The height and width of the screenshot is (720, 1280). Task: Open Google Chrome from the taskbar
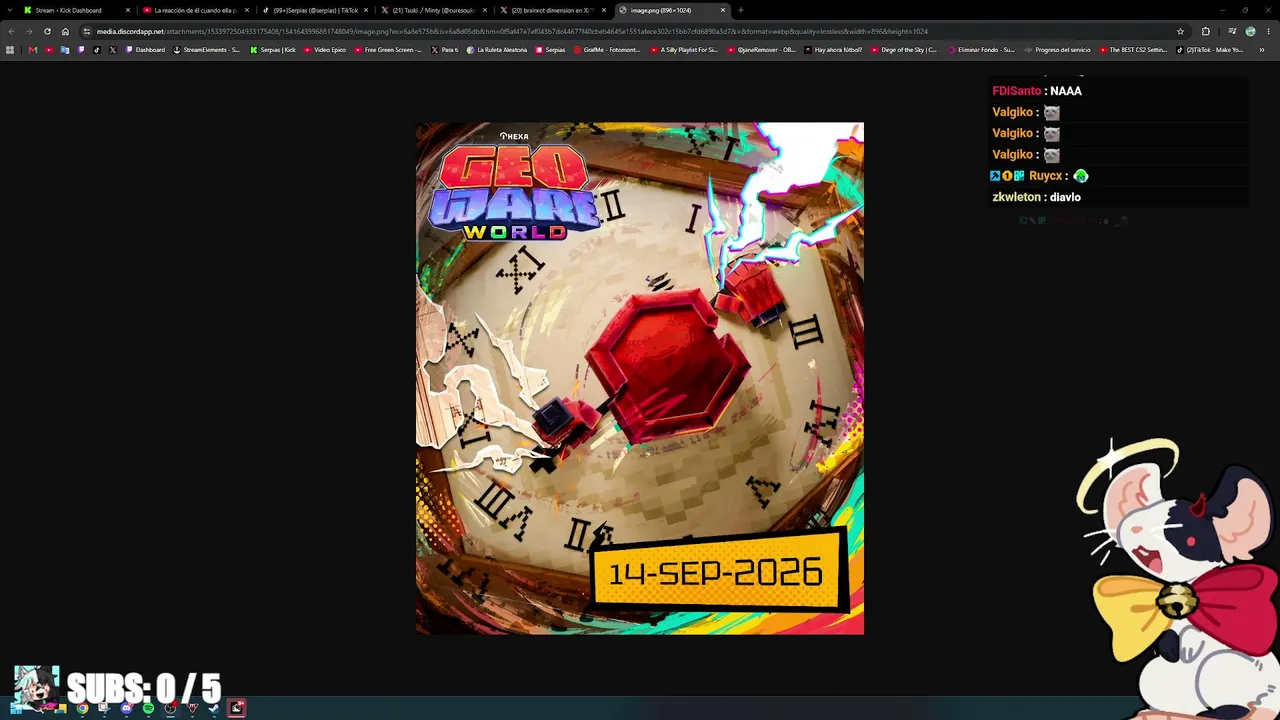(x=82, y=708)
